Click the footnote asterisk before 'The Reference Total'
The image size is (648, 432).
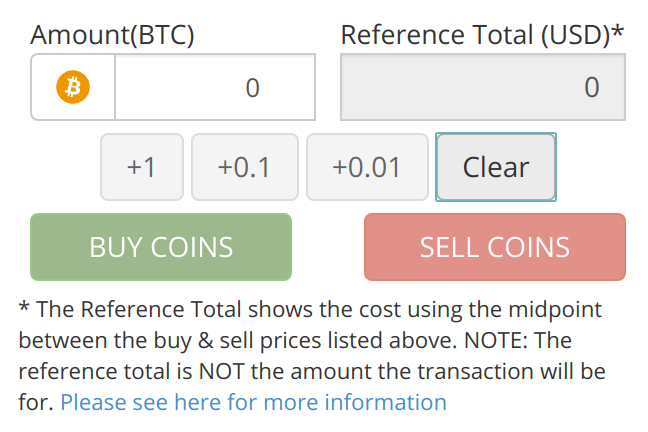(x=24, y=308)
